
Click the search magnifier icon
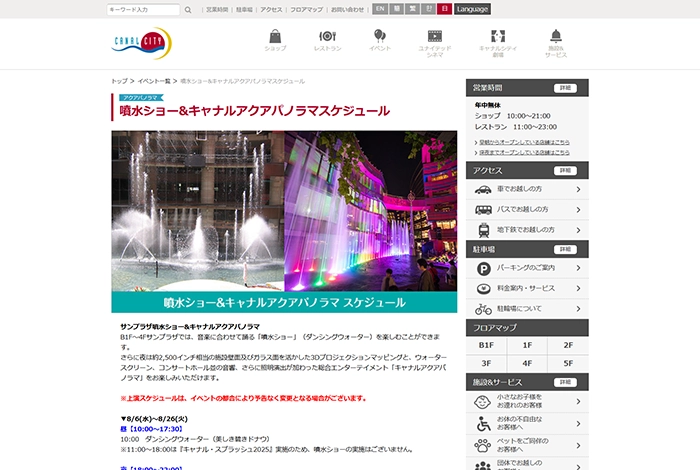(188, 9)
